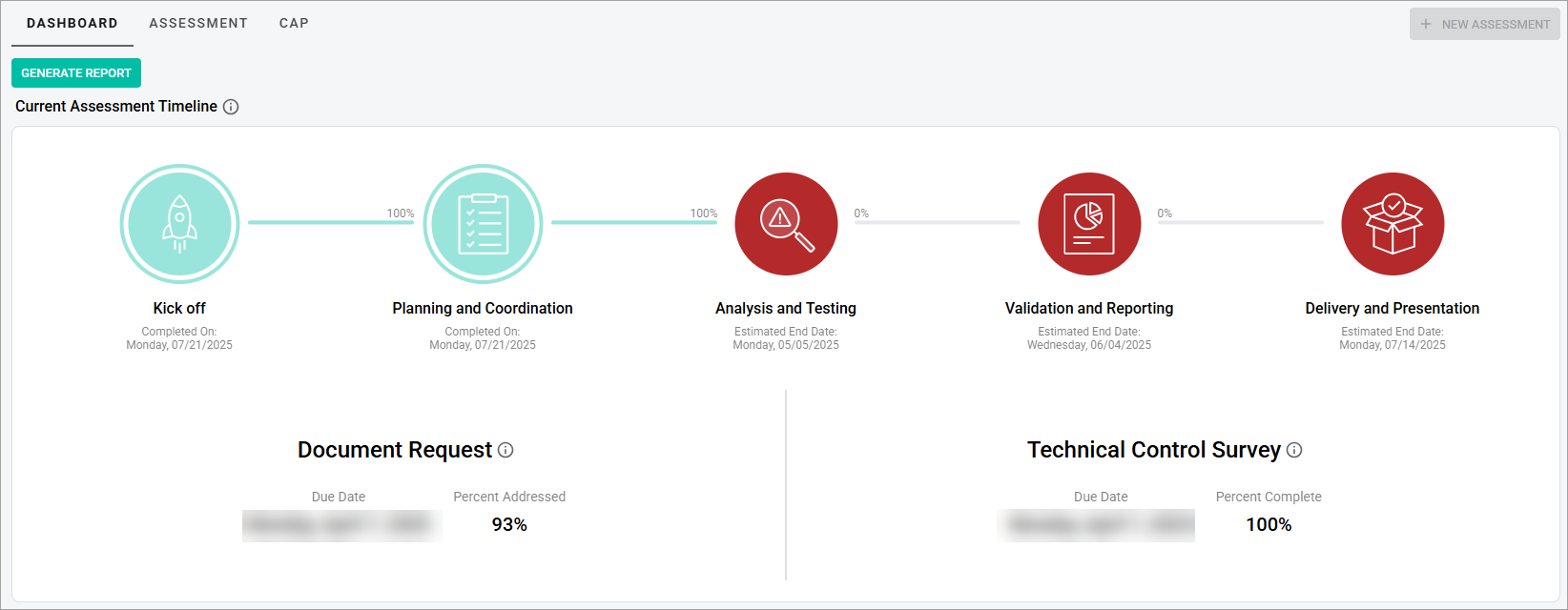The image size is (1568, 610).
Task: Click the 93% Percent Addressed value
Action: click(x=509, y=524)
